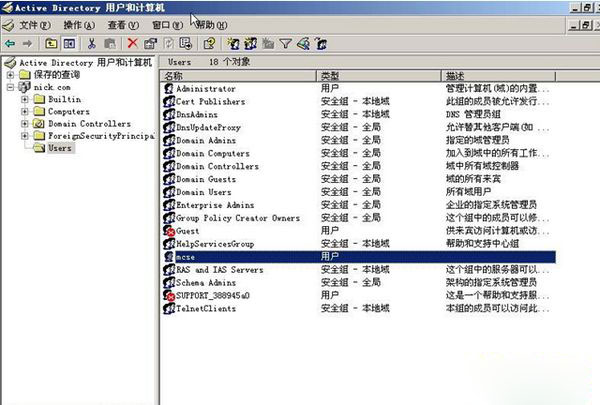Click the Domain Admins group icon
Viewport: 600px width, 405px height.
169,140
